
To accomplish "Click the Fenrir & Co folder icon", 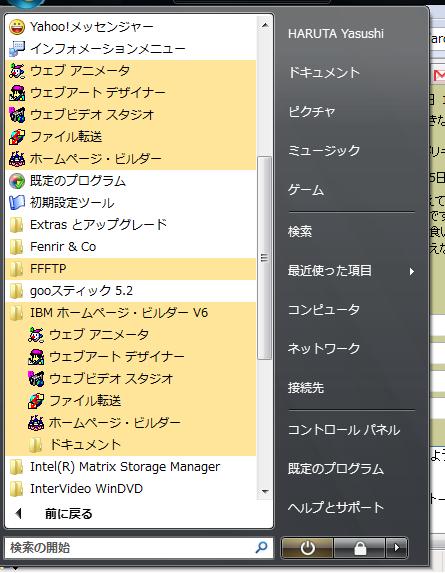I will [16, 247].
